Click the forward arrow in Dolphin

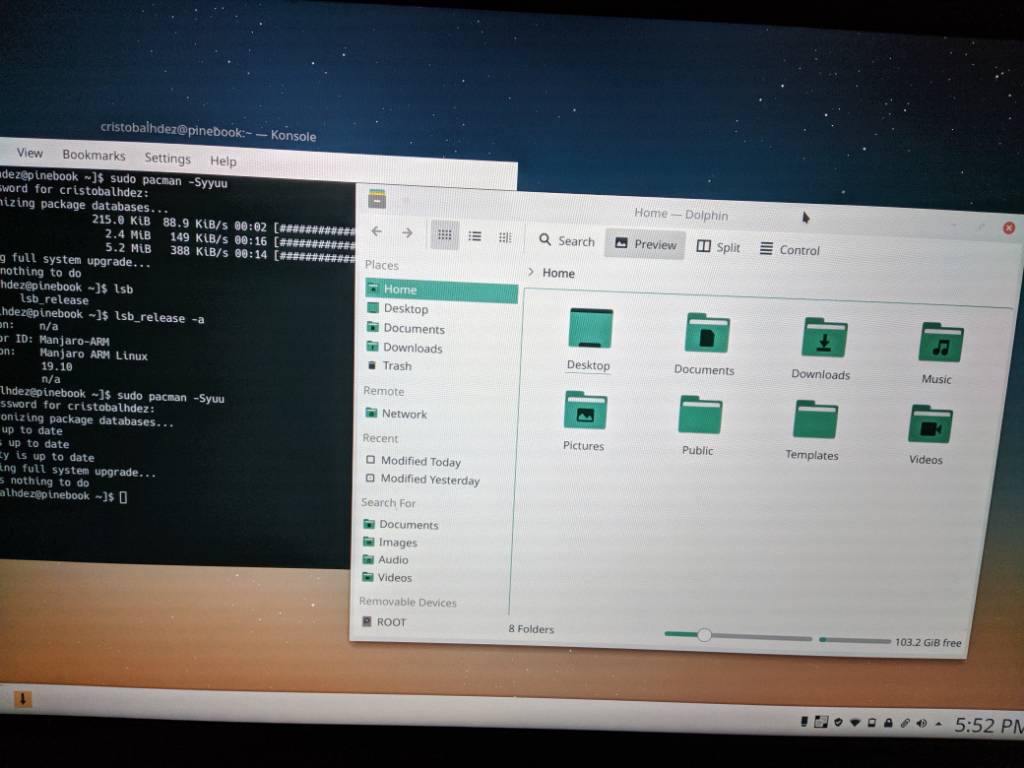[407, 233]
